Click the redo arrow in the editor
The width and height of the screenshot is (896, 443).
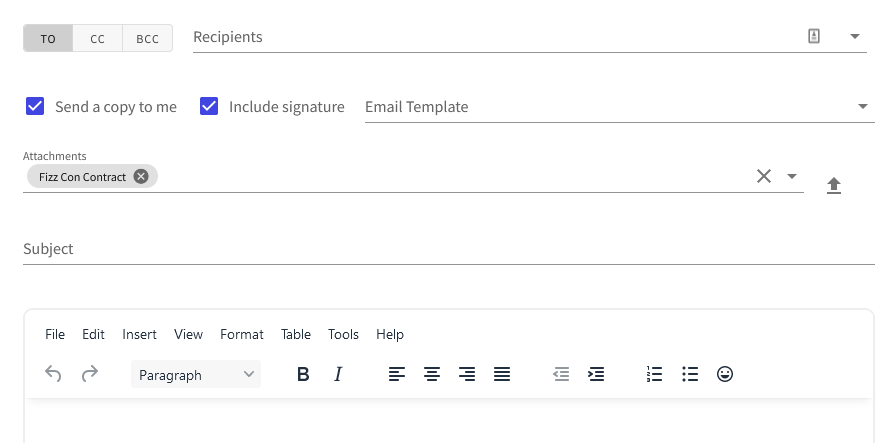click(x=90, y=374)
